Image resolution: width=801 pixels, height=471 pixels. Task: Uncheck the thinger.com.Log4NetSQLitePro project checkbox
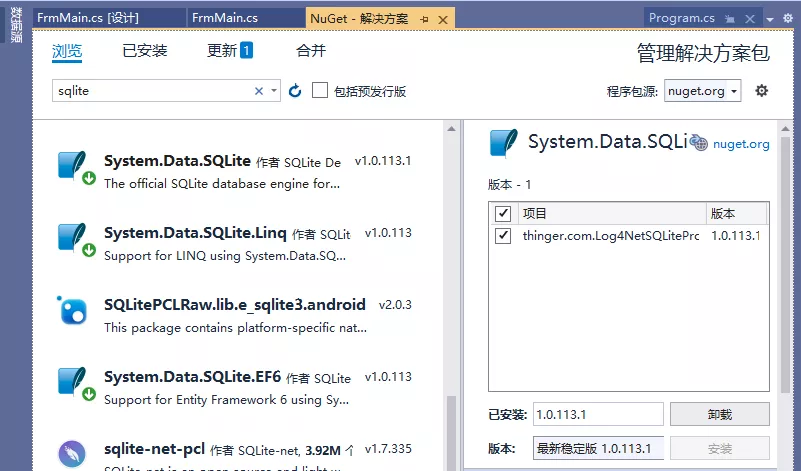click(x=503, y=236)
